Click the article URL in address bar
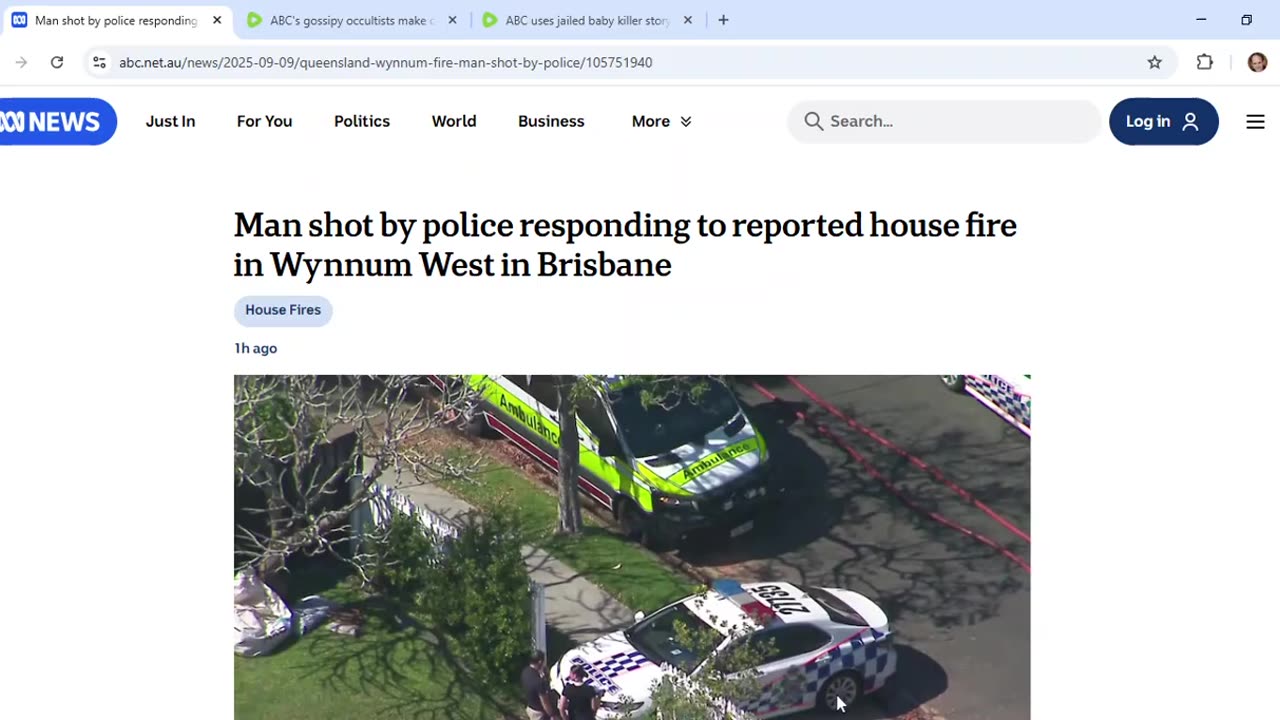 386,62
